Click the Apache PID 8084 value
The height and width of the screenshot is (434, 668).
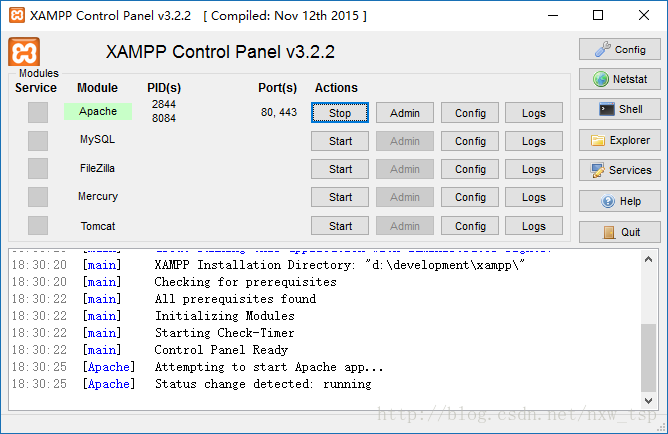(x=164, y=118)
